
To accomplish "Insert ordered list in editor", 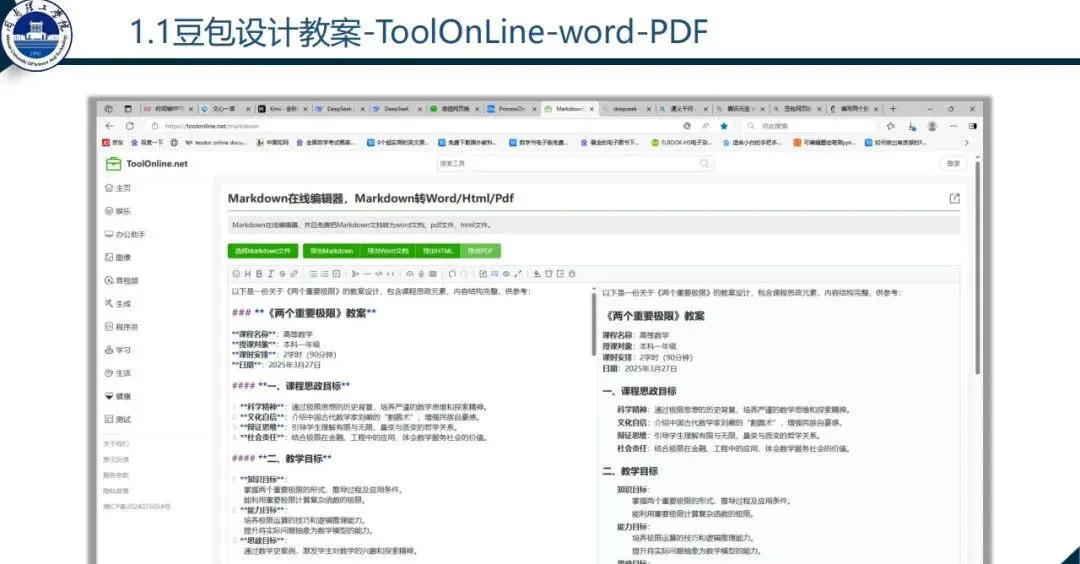I will 325,273.
